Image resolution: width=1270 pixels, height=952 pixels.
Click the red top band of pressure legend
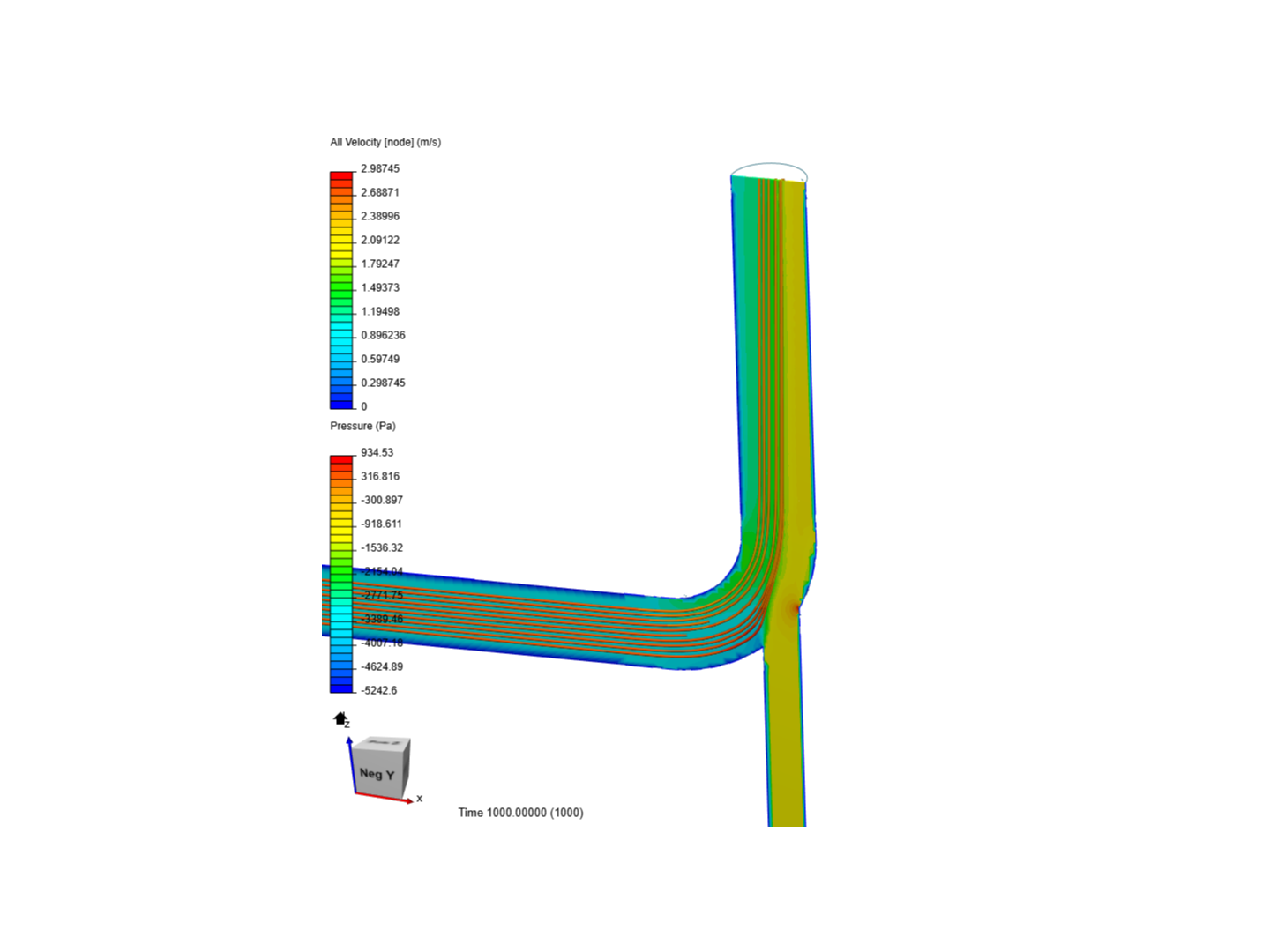click(341, 460)
